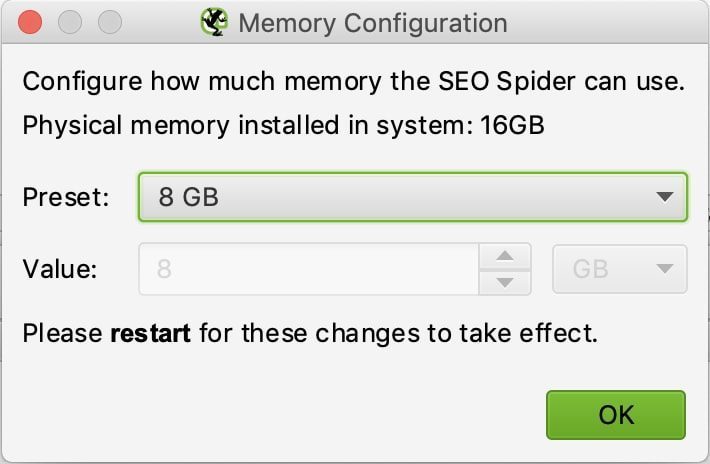Click the "Physical memory installed" label text
Viewport: 710px width, 464px height.
click(181, 125)
